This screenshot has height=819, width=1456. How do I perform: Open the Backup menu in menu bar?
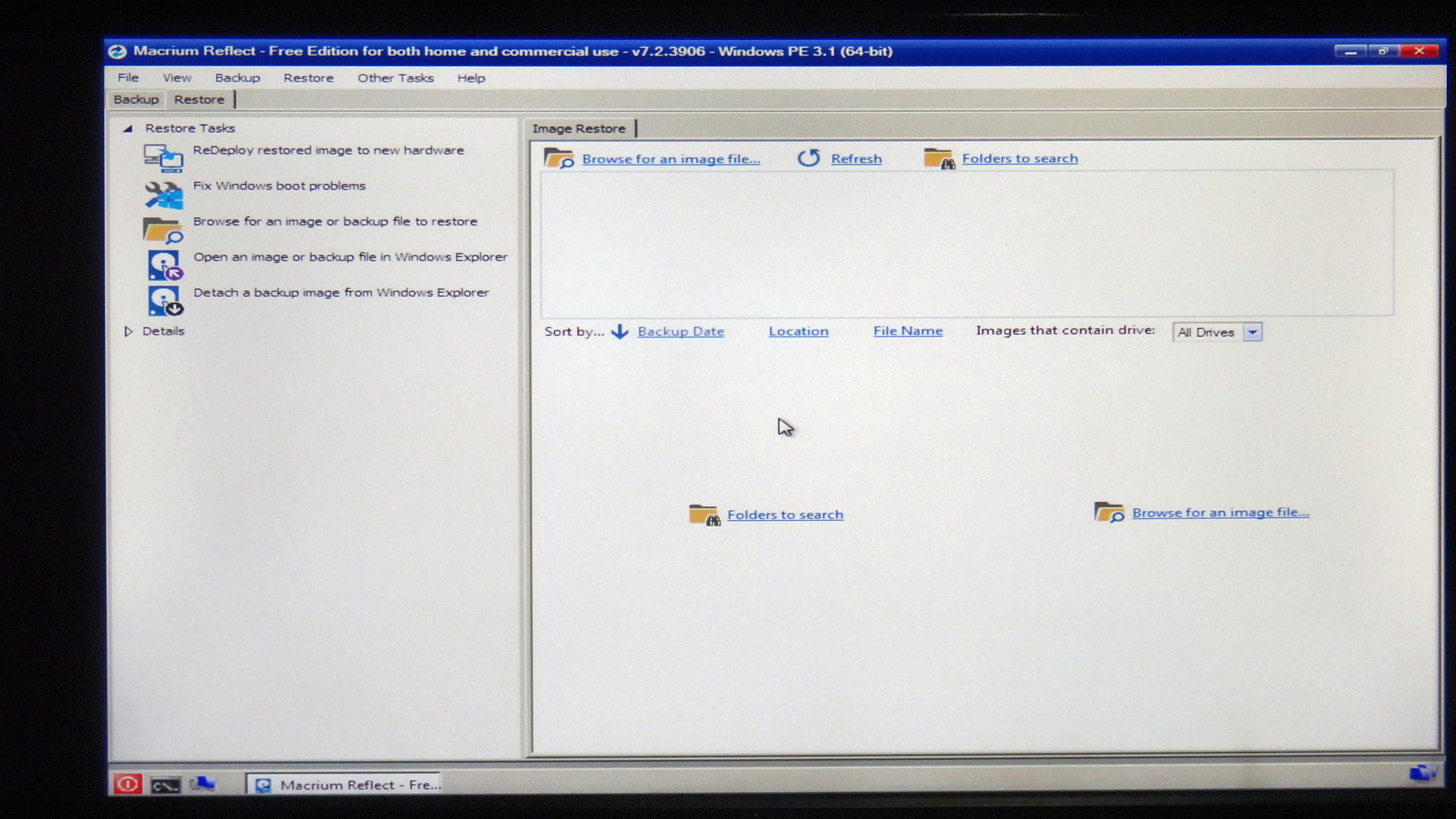237,77
